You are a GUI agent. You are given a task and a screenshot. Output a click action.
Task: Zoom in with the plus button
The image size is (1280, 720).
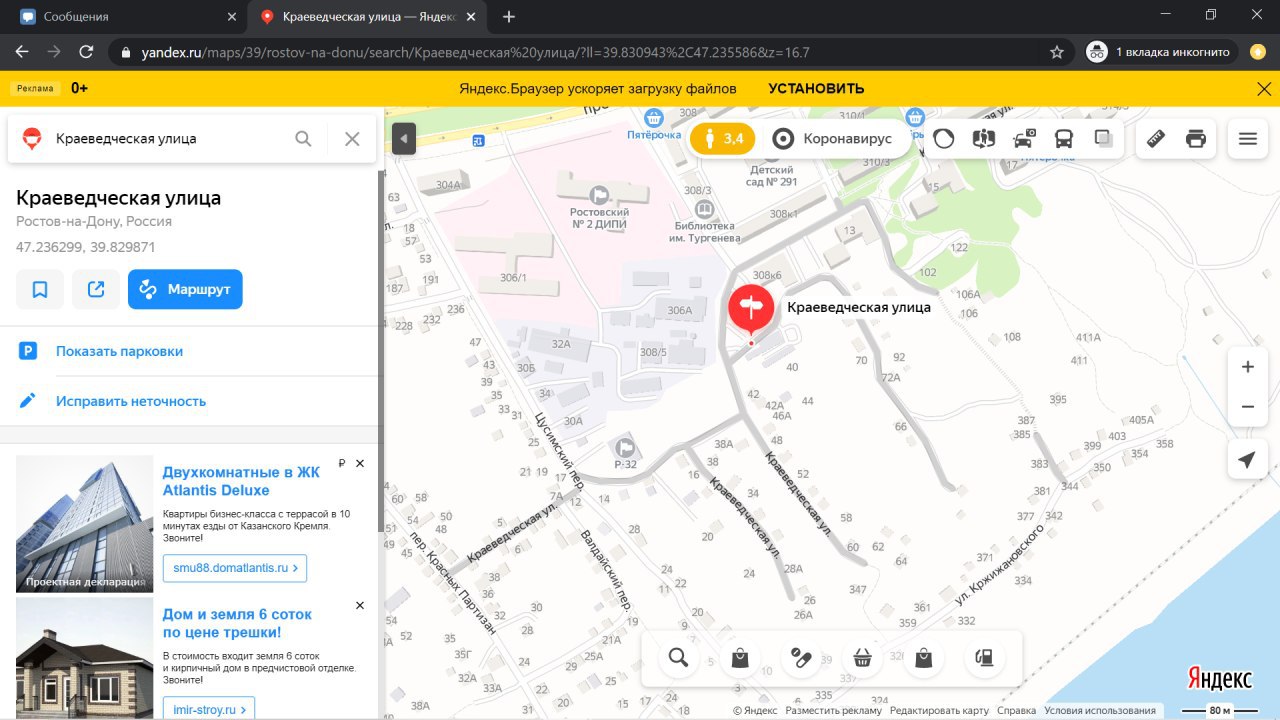click(x=1247, y=367)
